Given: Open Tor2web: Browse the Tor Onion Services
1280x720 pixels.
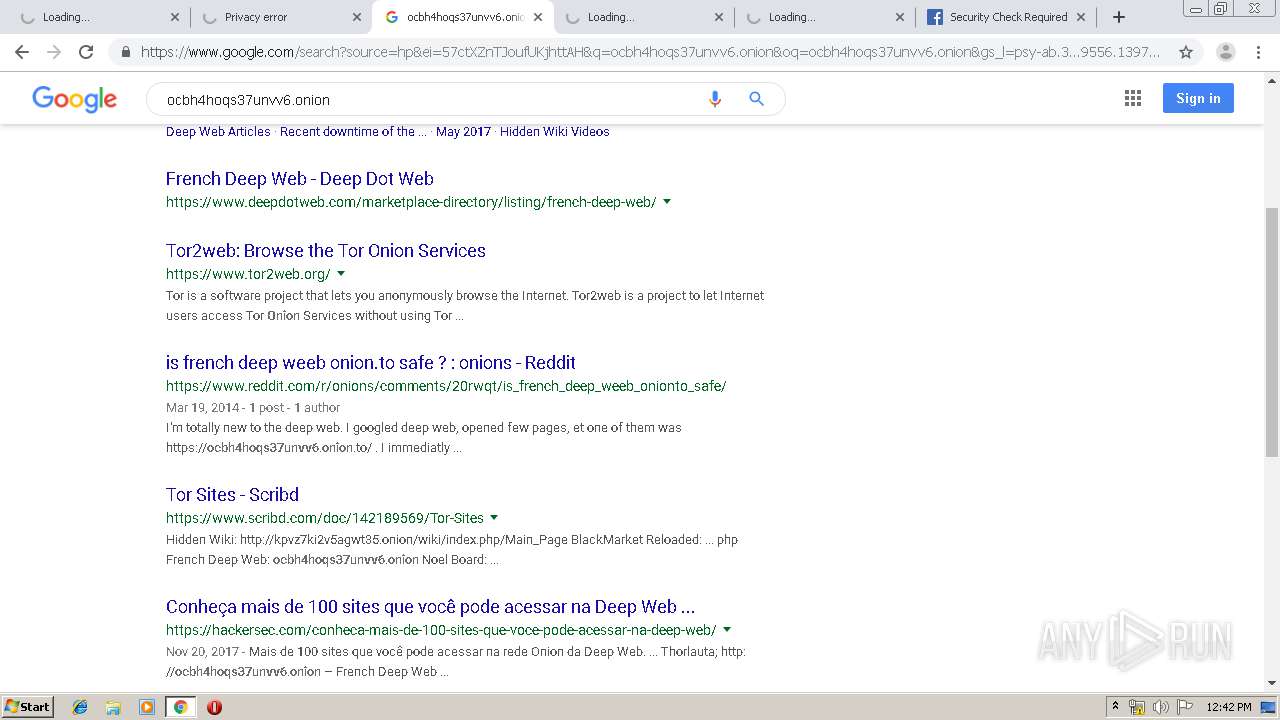Looking at the screenshot, I should point(326,251).
